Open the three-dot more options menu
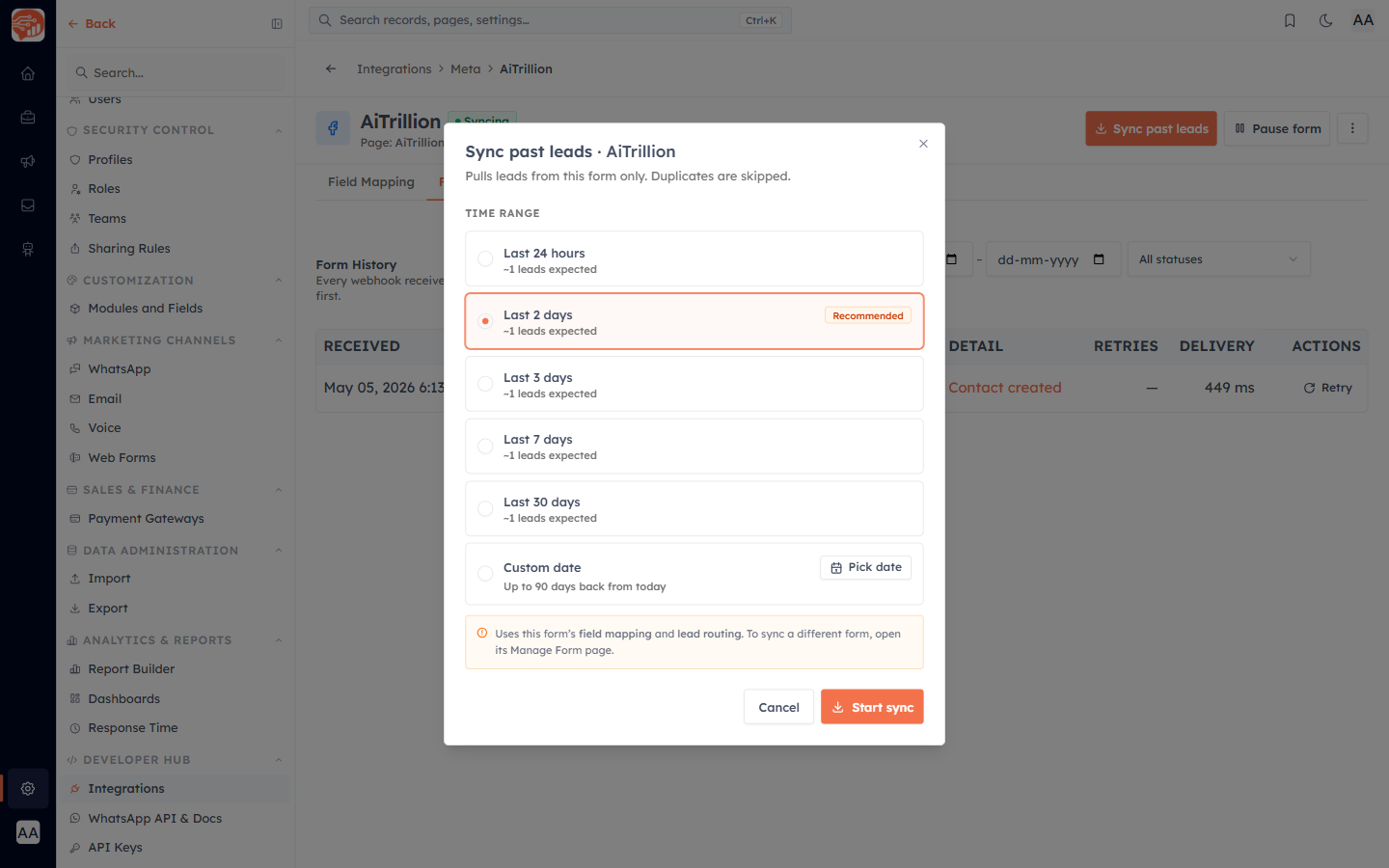The width and height of the screenshot is (1389, 868). [1352, 128]
